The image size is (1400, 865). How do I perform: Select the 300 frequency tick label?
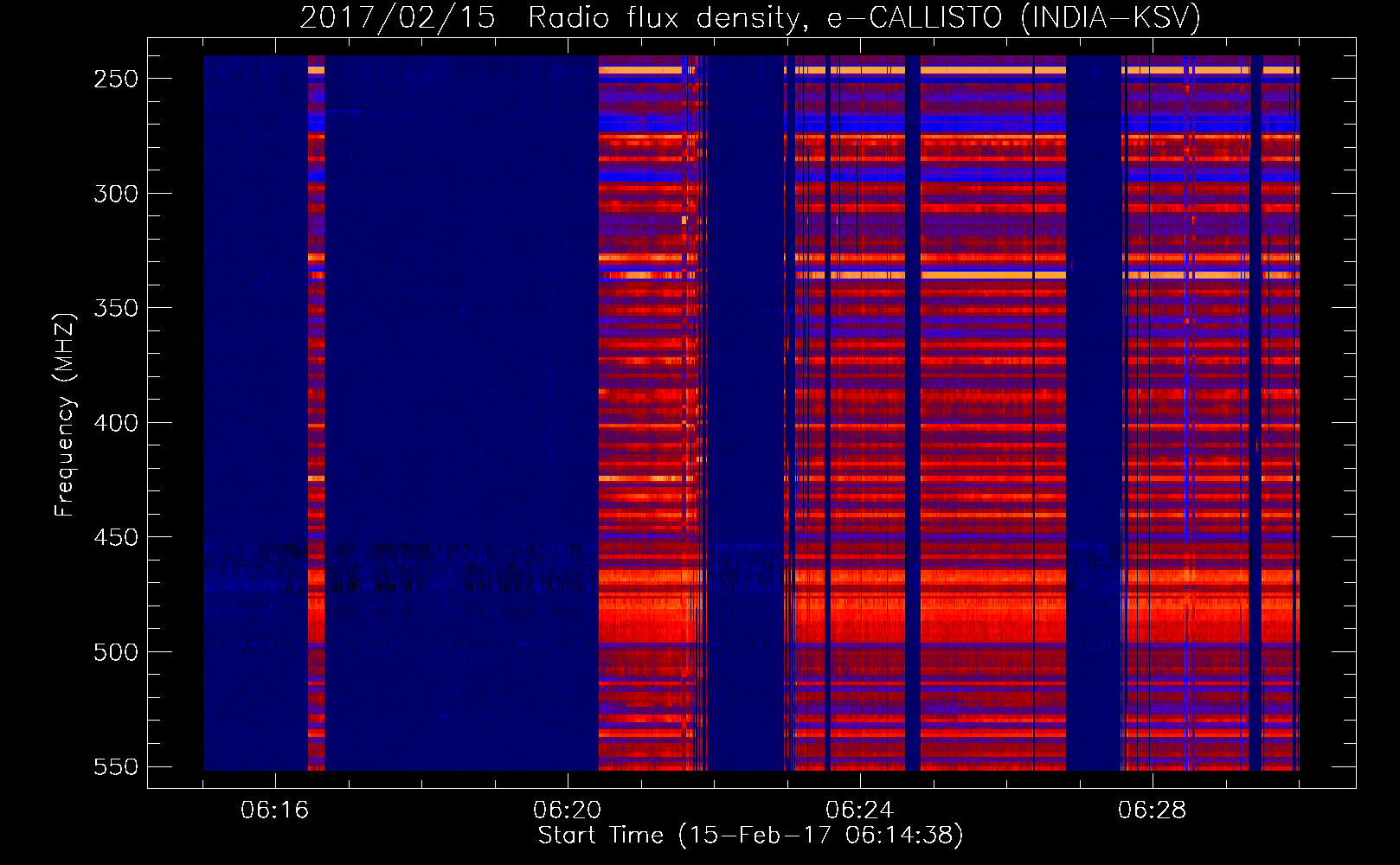116,194
